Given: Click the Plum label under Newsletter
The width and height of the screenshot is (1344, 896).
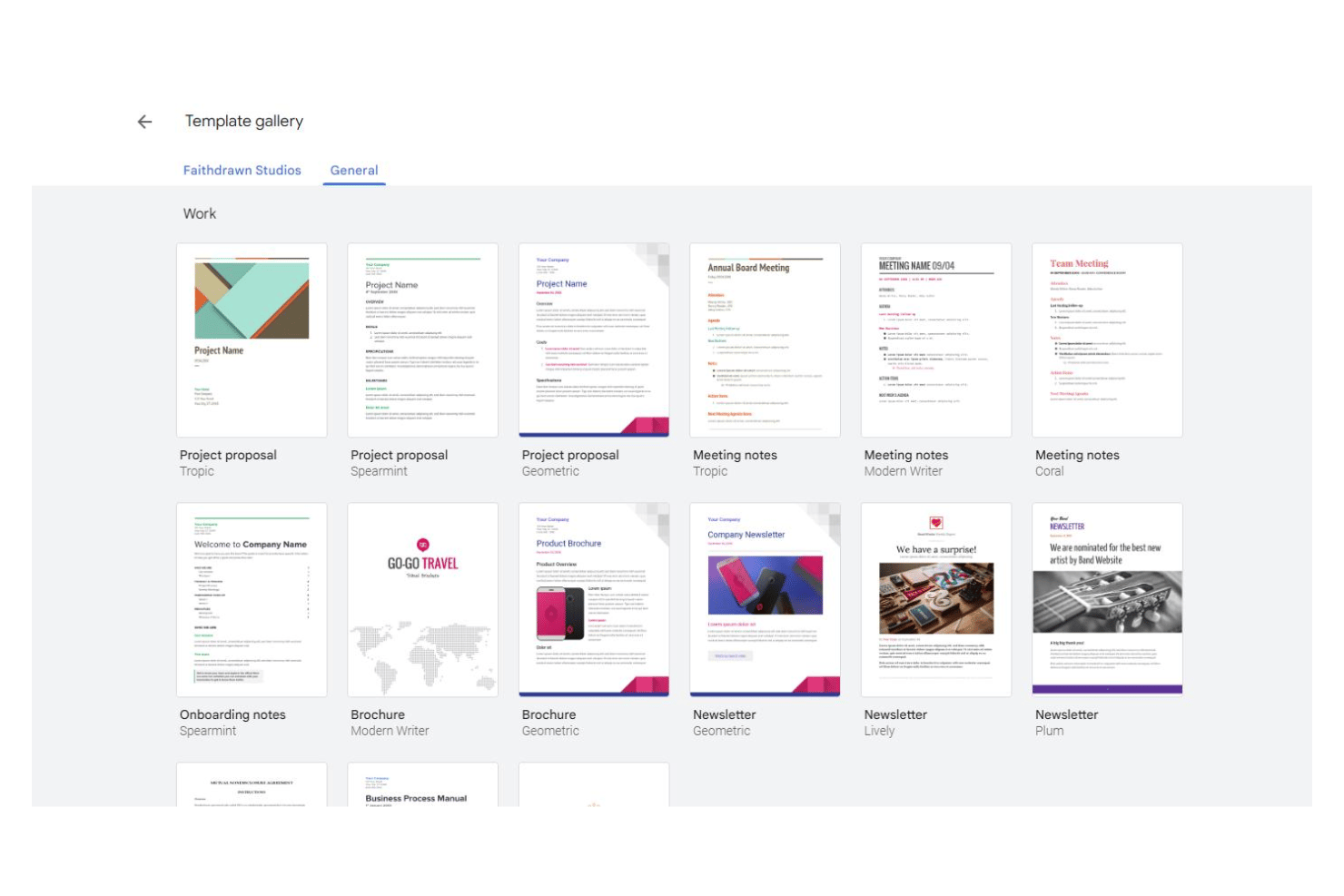Looking at the screenshot, I should 1049,732.
